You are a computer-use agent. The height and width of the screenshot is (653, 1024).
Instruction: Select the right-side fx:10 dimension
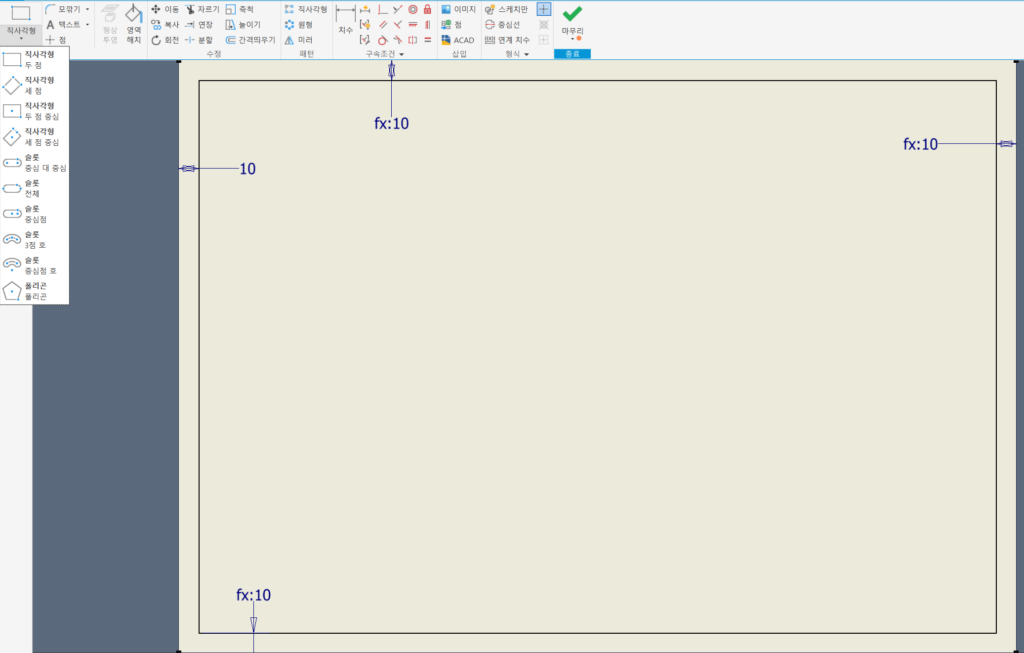pyautogui.click(x=920, y=144)
